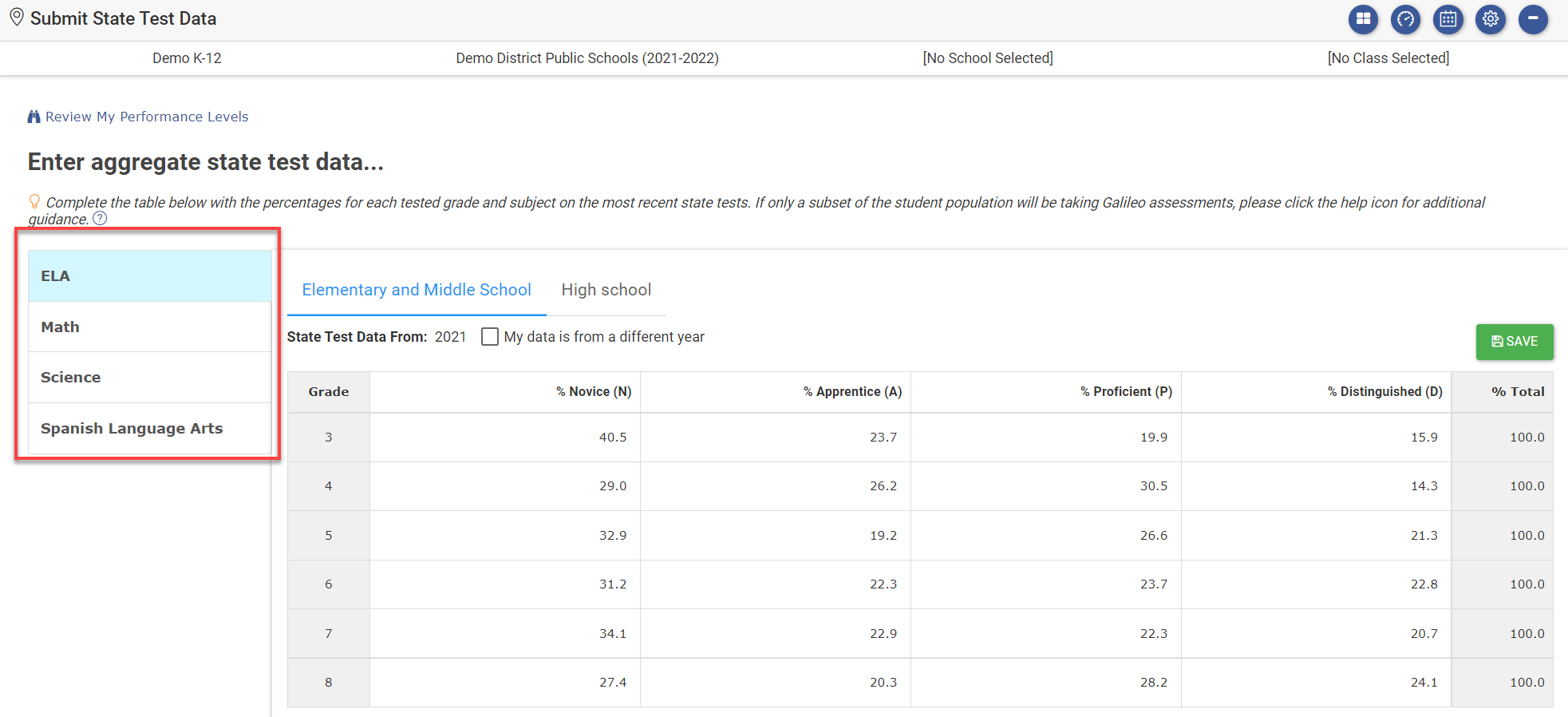Viewport: 1568px width, 717px height.
Task: Click the location pin icon beside page title
Action: [16, 18]
